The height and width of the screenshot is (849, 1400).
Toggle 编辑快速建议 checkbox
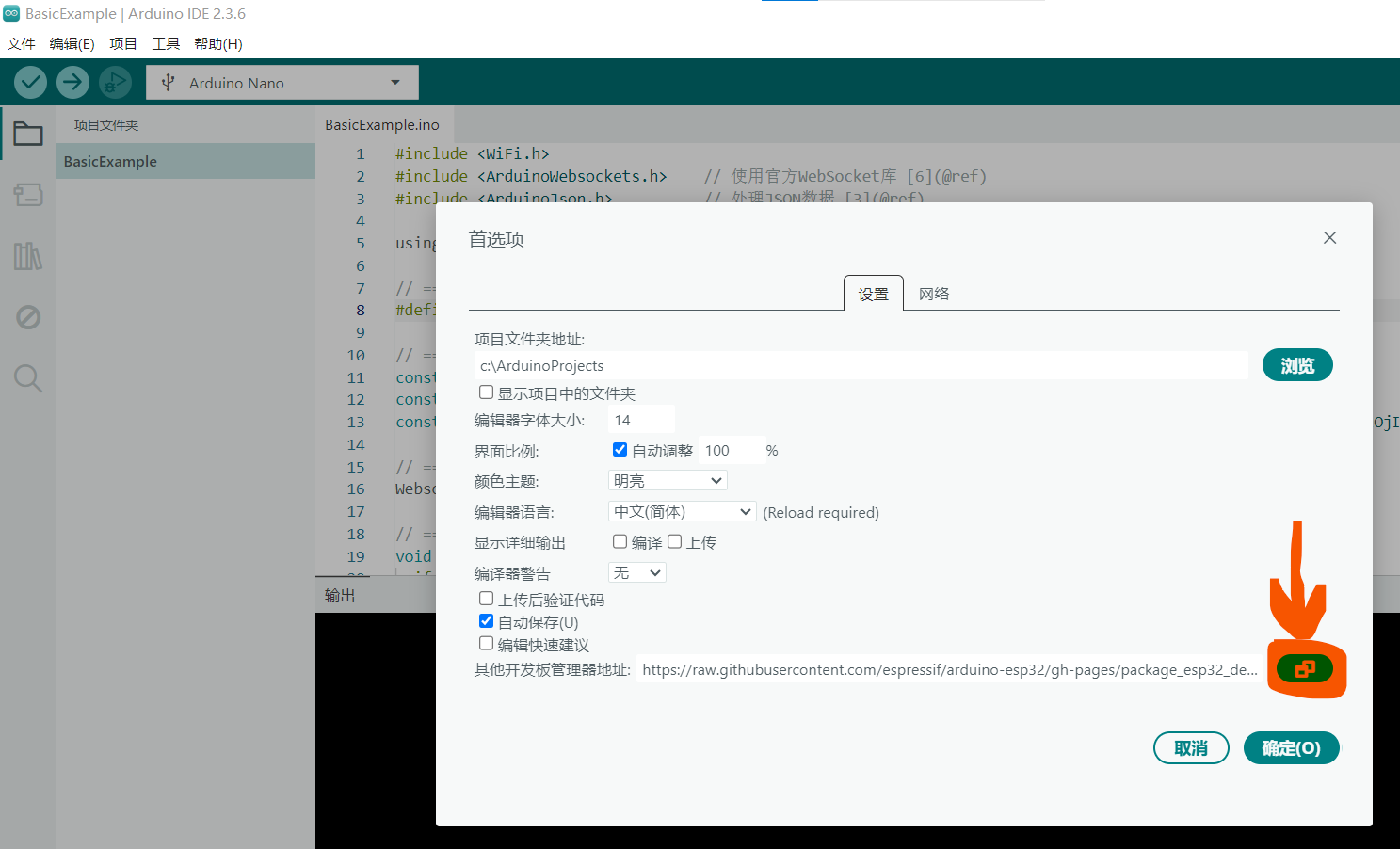[486, 644]
